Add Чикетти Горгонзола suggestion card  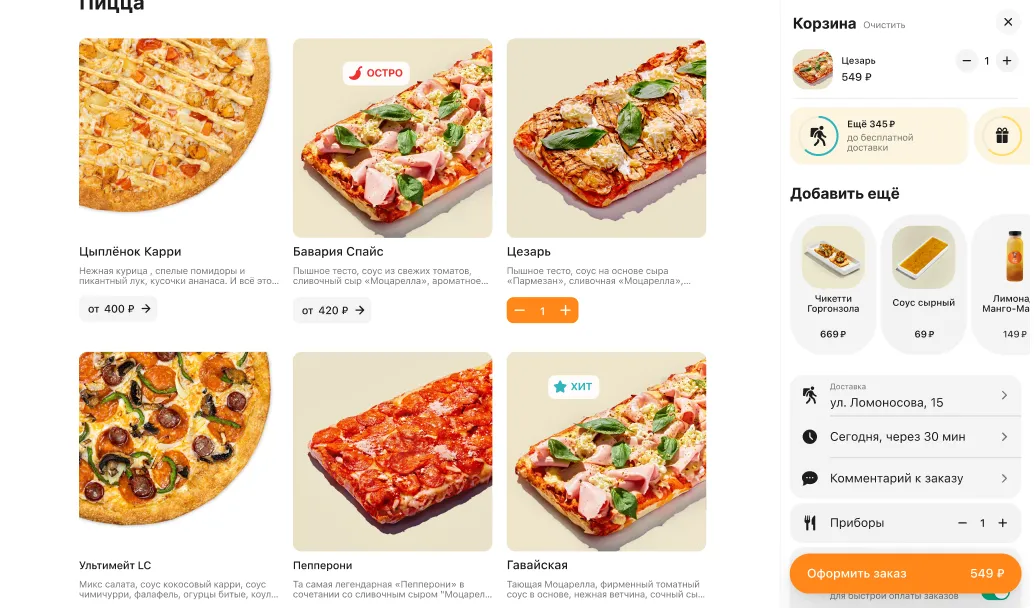coord(833,284)
